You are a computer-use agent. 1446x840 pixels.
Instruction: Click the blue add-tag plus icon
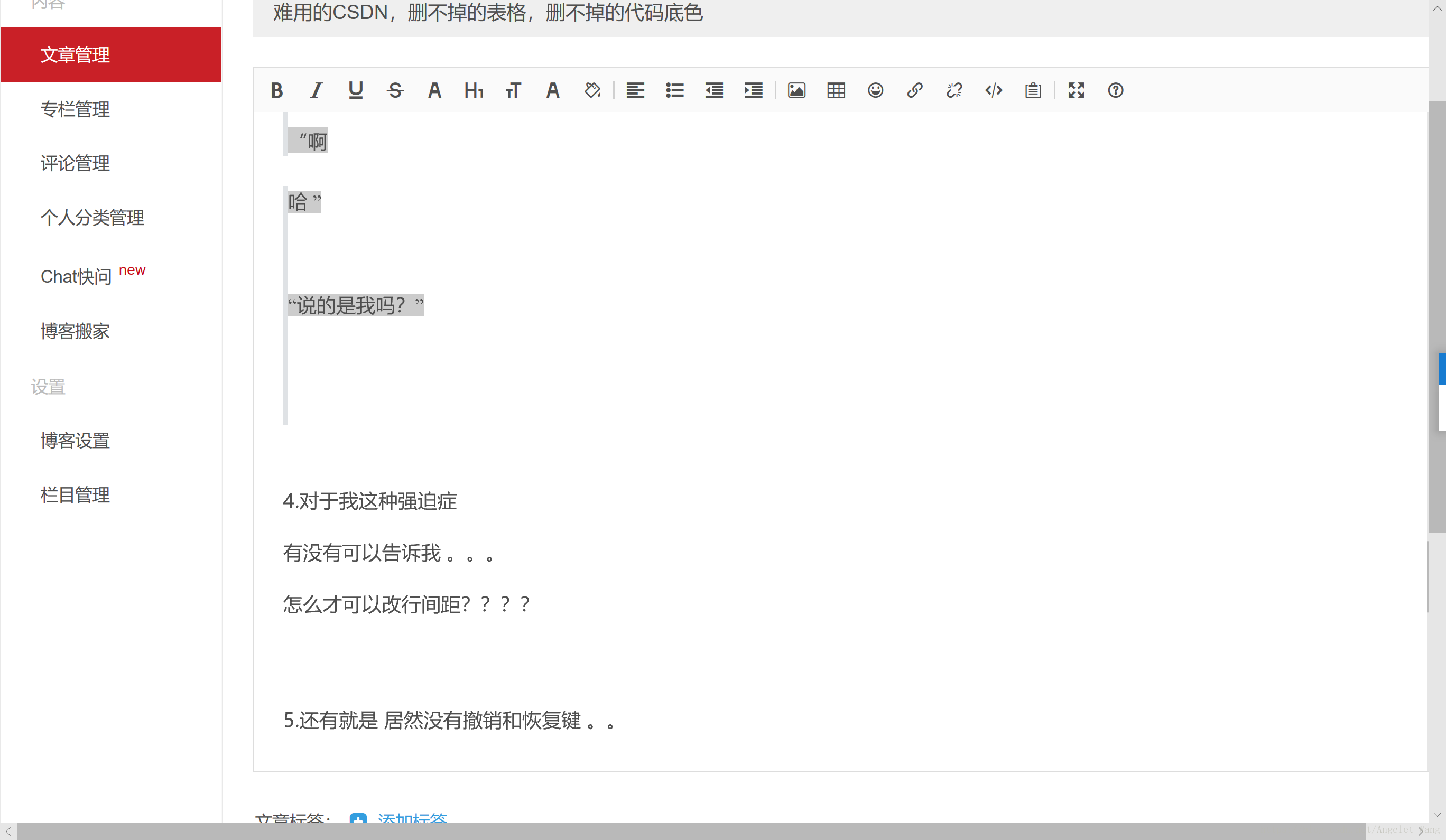pyautogui.click(x=358, y=818)
